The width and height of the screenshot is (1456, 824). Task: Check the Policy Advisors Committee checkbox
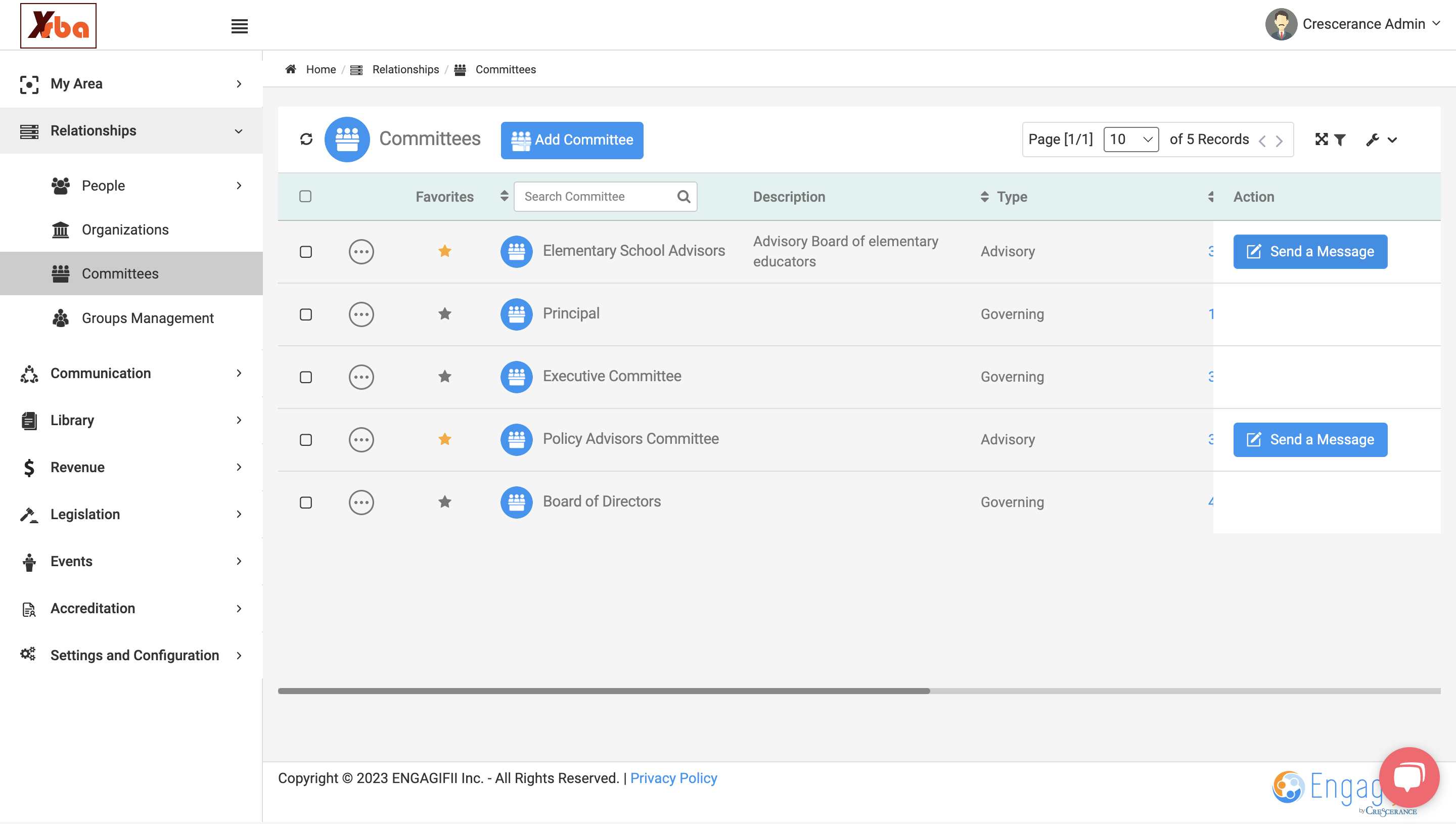[x=305, y=440]
